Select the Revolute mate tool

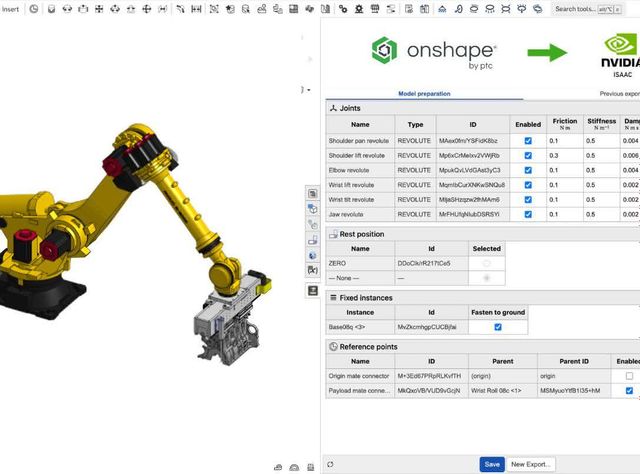[67, 9]
